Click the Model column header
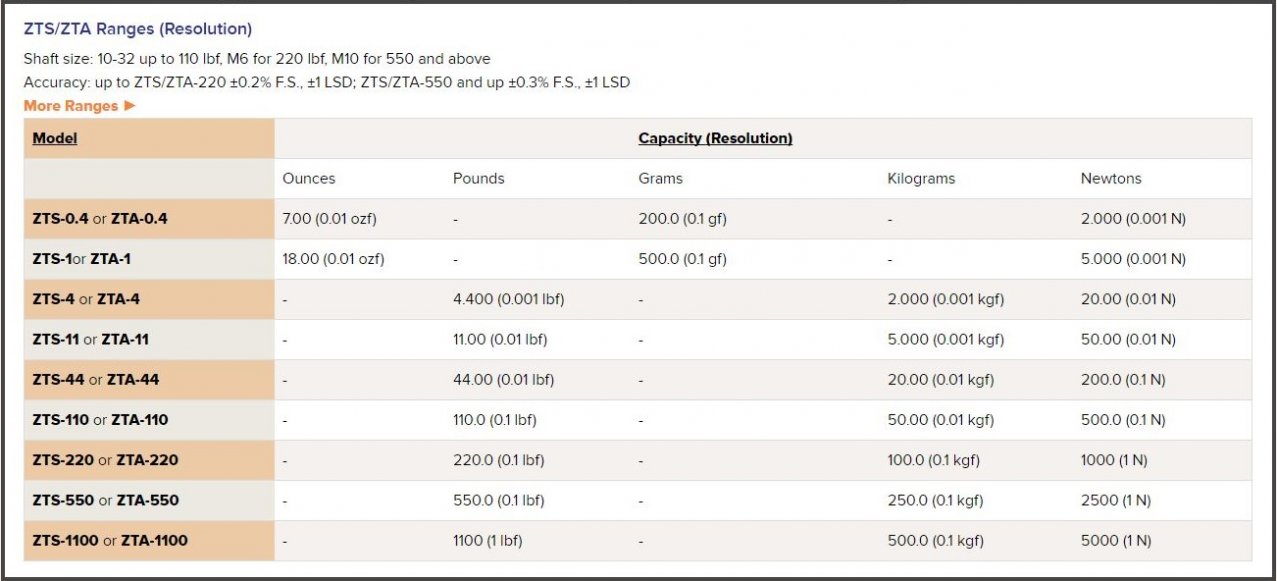Image resolution: width=1277 pixels, height=581 pixels. pyautogui.click(x=55, y=138)
